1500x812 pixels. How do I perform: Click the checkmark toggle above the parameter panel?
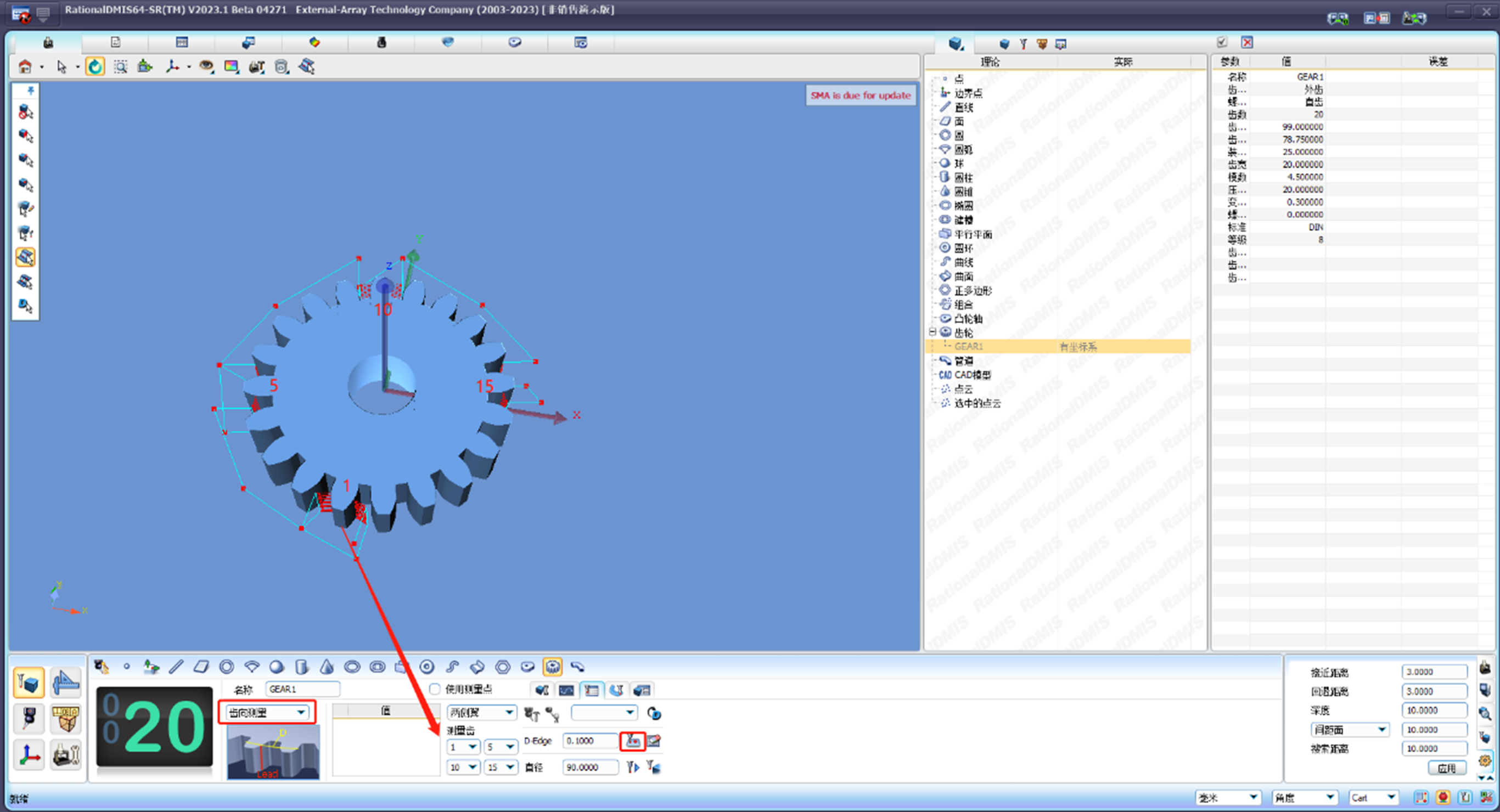[1222, 42]
